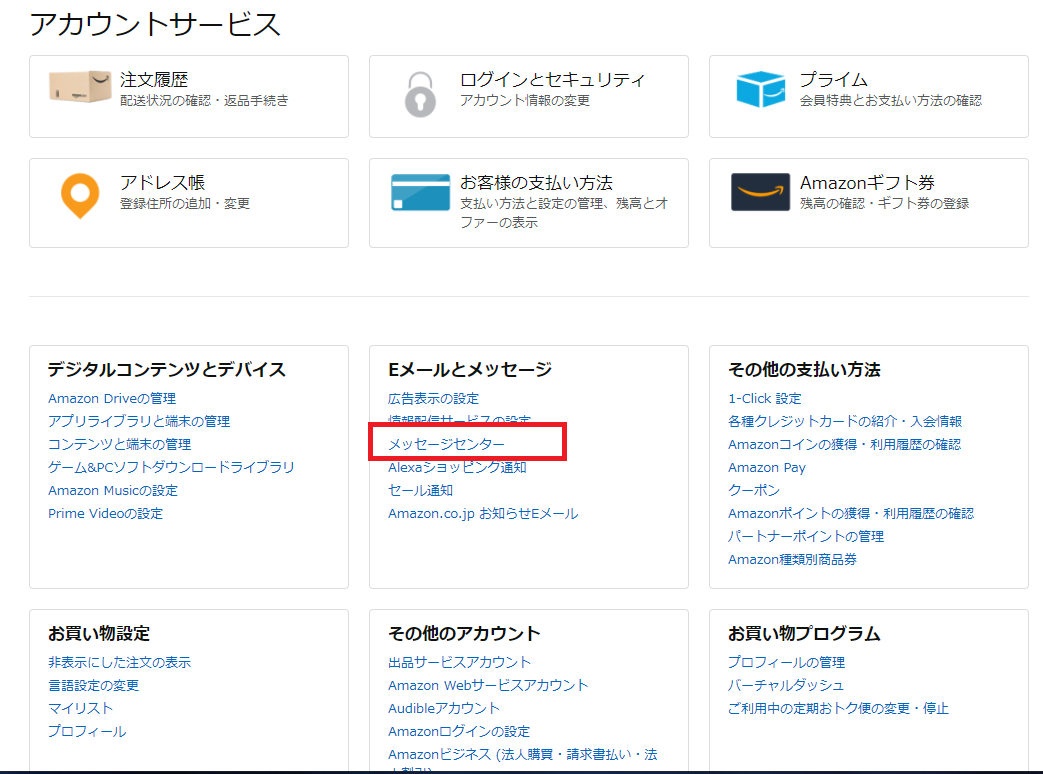Open Amazon.co.jp お知らせEメール link

483,513
